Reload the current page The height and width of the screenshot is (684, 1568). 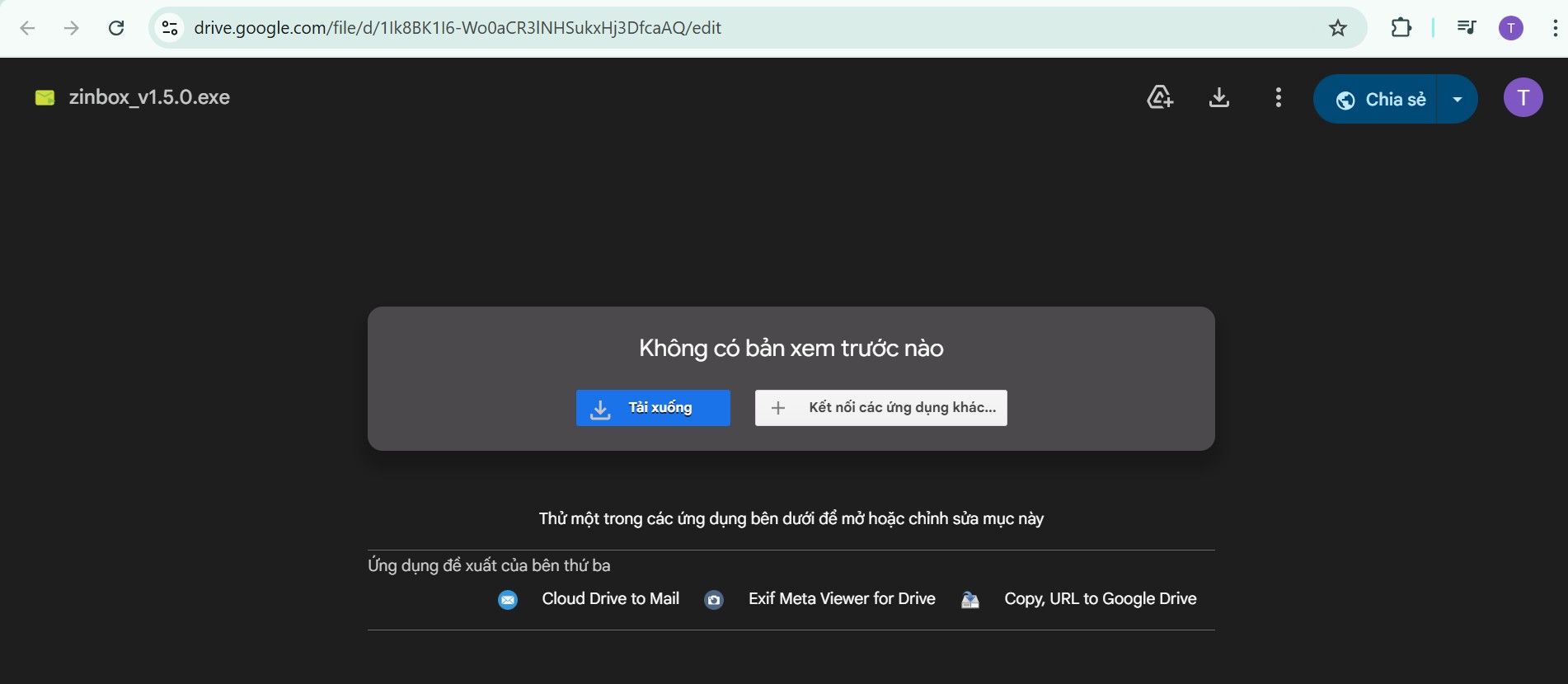116,28
